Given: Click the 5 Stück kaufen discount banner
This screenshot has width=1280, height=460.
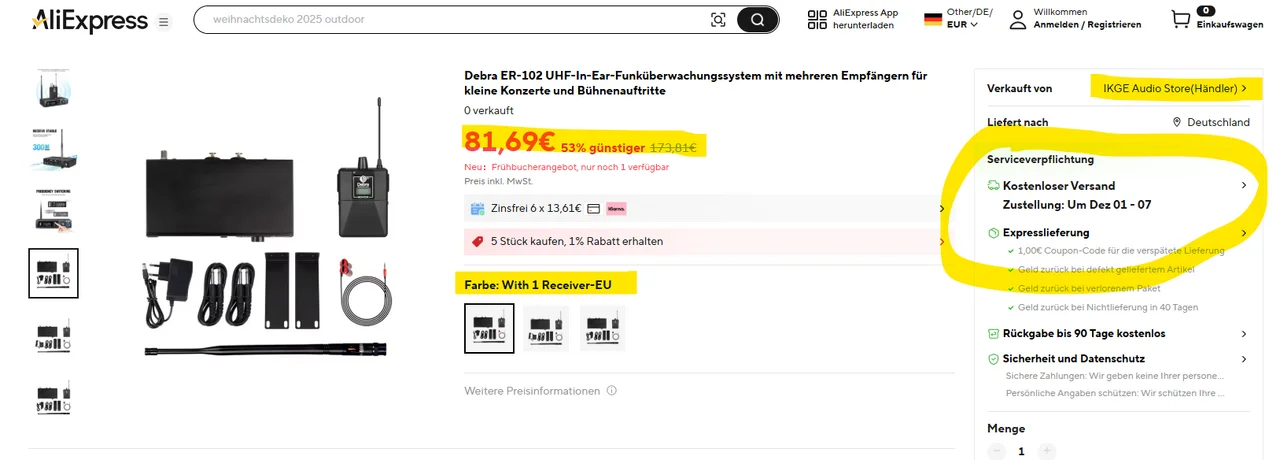Looking at the screenshot, I should (705, 241).
